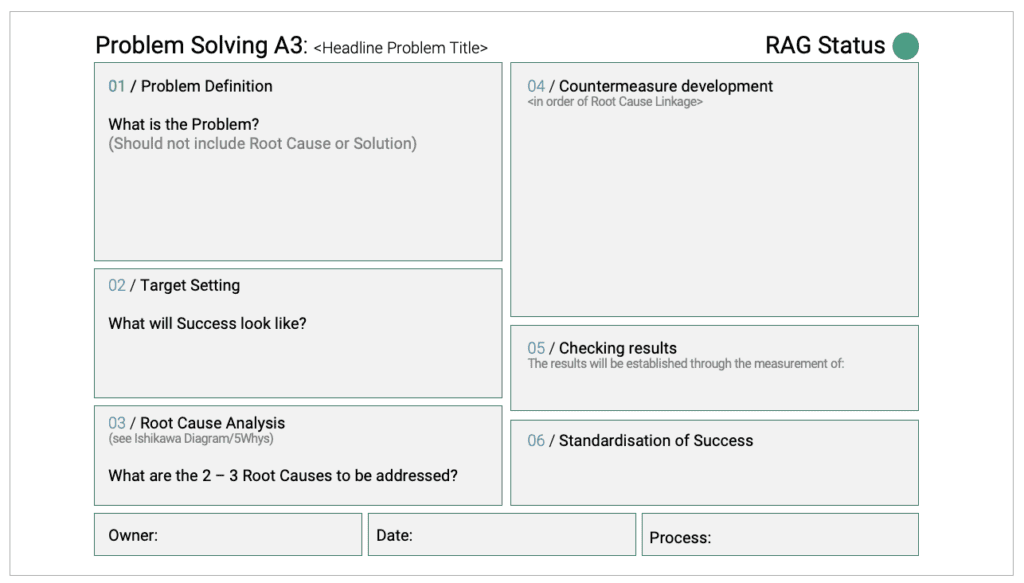Select the Headline Problem Title placeholder

pyautogui.click(x=400, y=48)
